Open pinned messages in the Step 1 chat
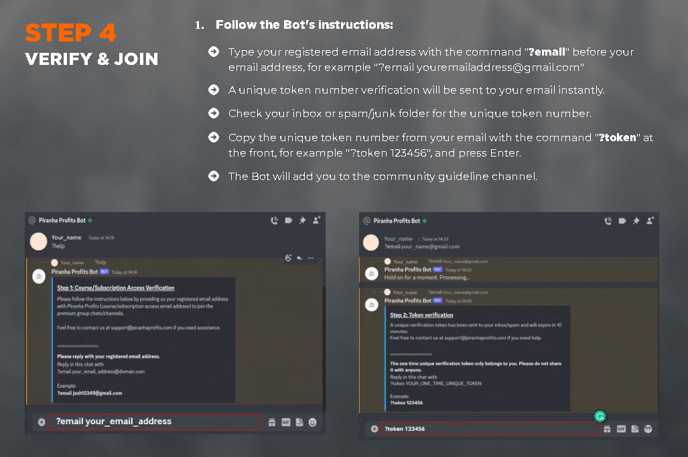The width and height of the screenshot is (688, 457). (x=302, y=220)
